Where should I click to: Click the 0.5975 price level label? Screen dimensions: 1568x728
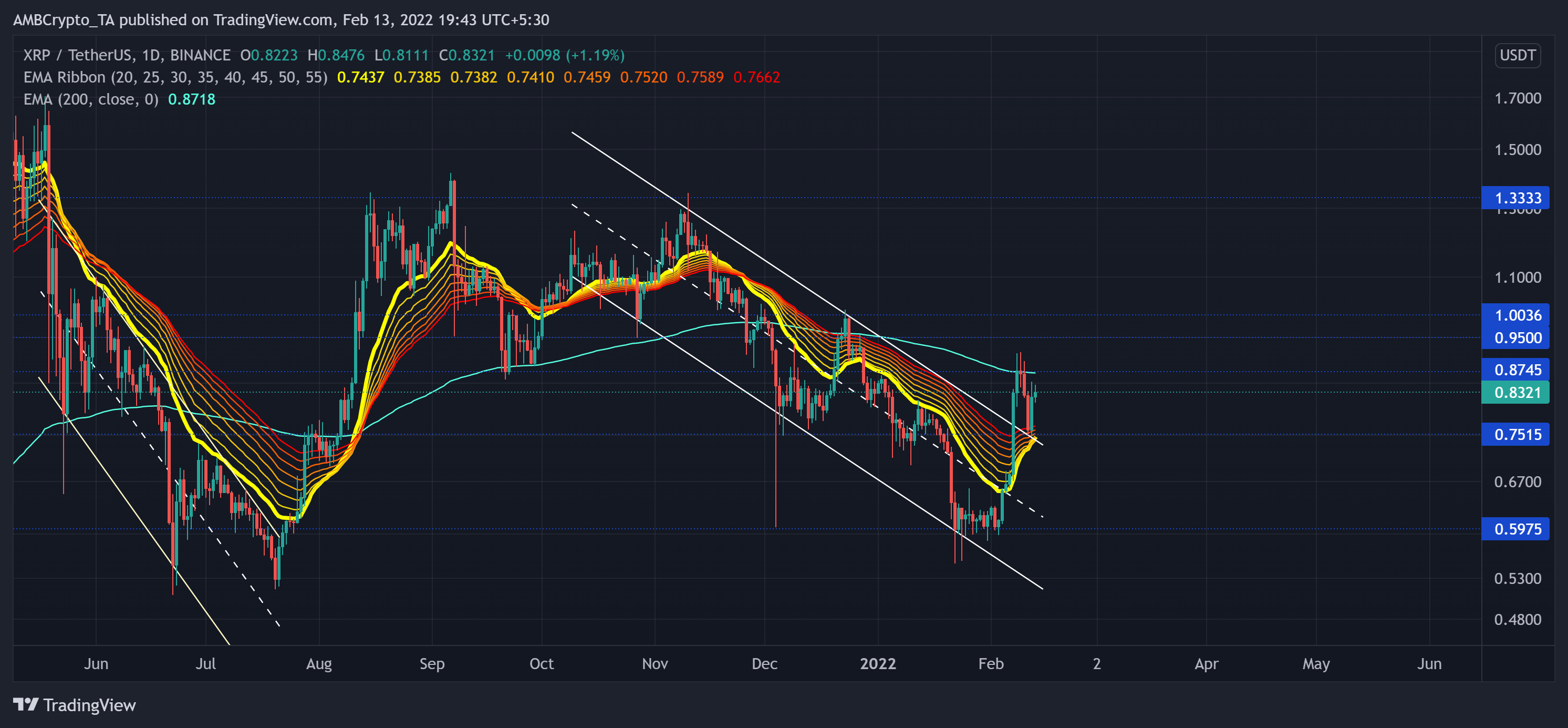point(1514,529)
